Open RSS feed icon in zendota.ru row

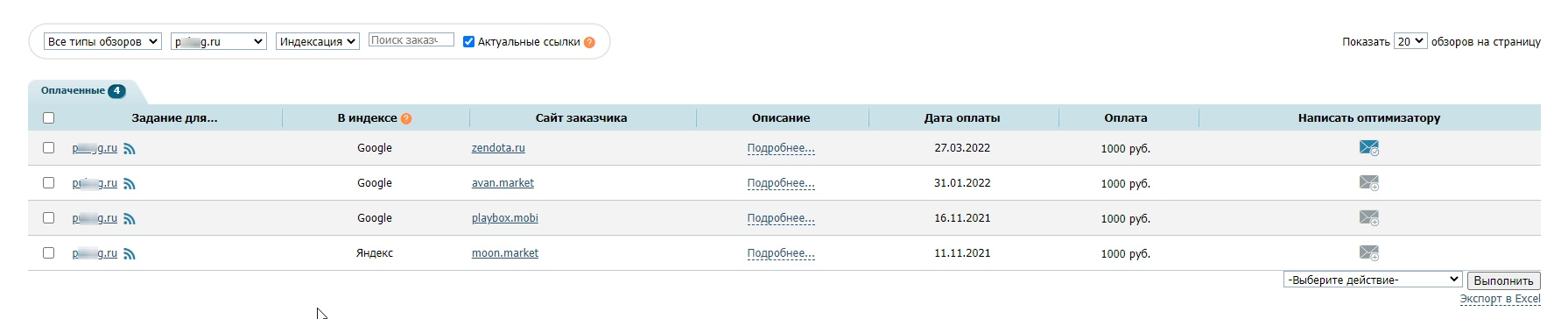[130, 149]
